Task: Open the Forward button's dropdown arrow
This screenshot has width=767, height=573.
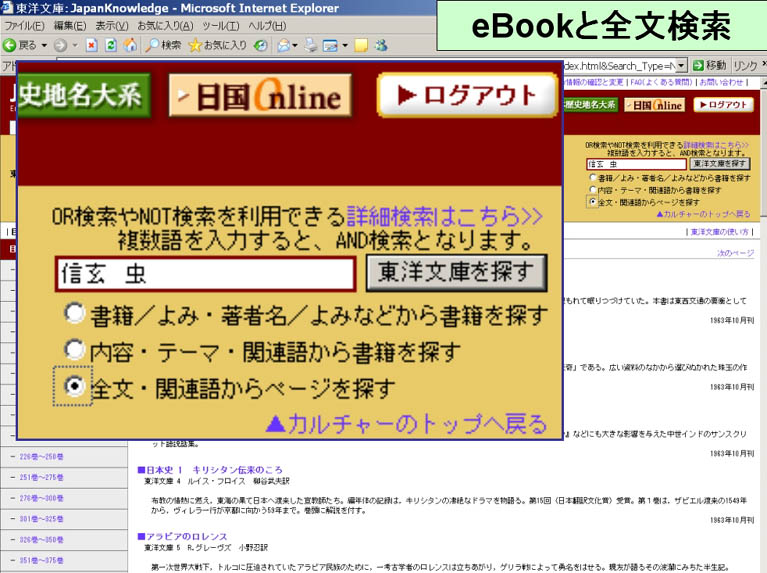Action: [x=75, y=46]
